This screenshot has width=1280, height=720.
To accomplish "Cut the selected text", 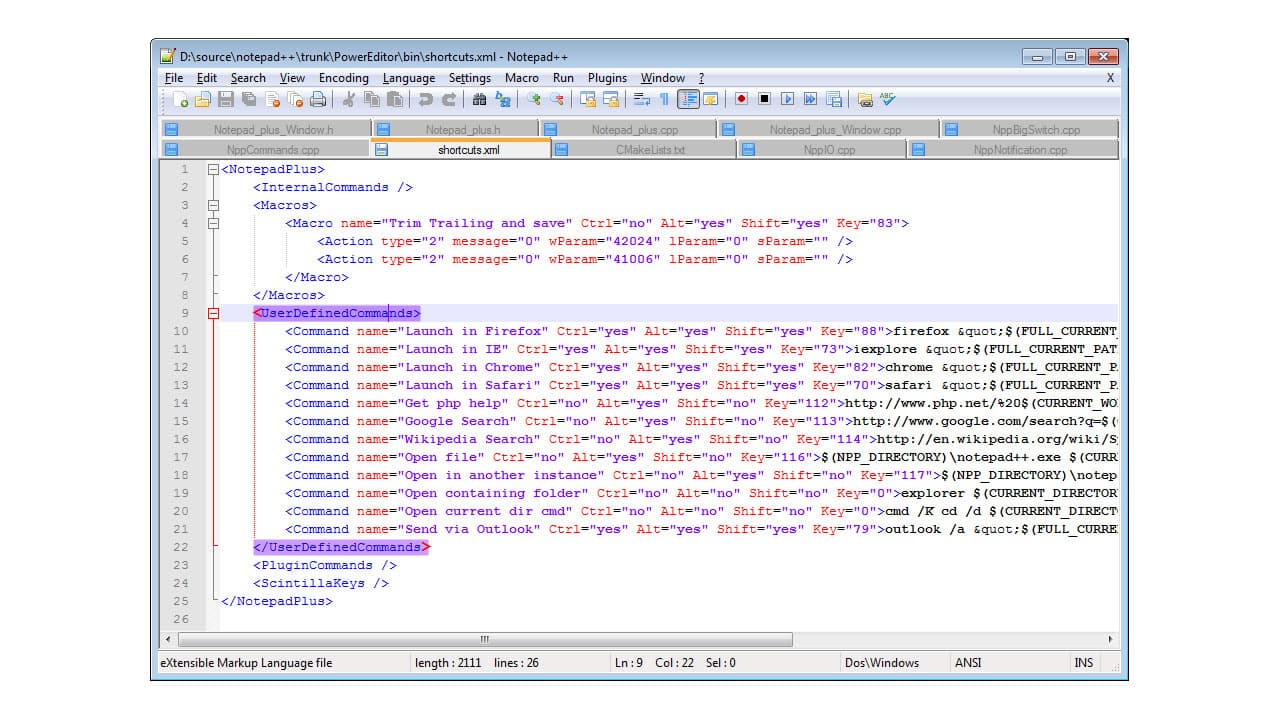I will (350, 99).
